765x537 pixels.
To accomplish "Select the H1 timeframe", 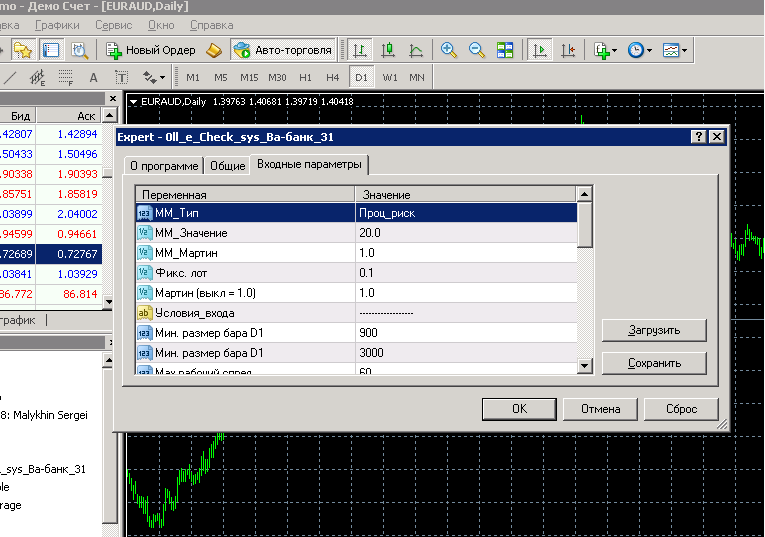I will coord(305,77).
